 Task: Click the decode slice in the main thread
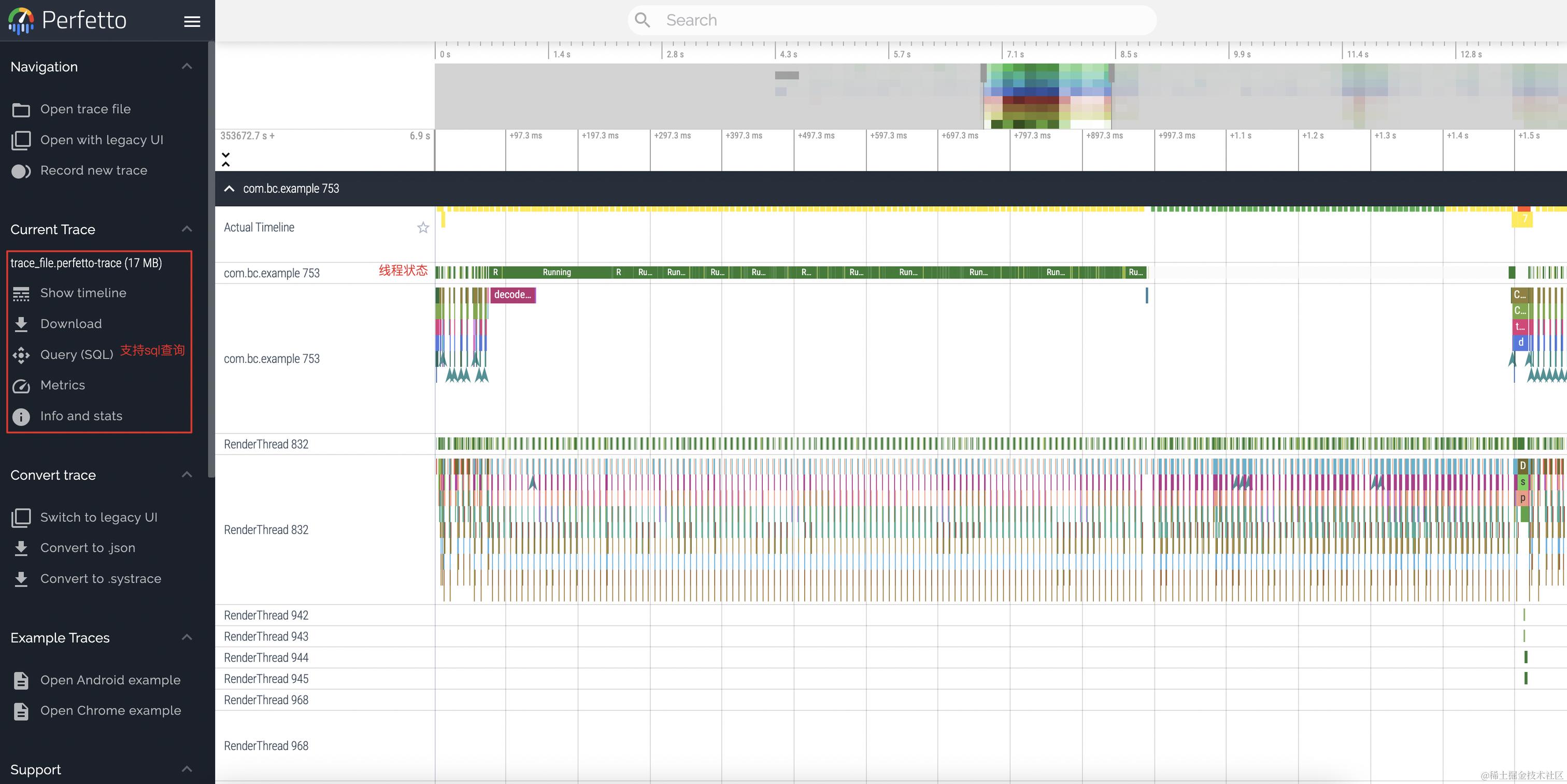click(512, 295)
